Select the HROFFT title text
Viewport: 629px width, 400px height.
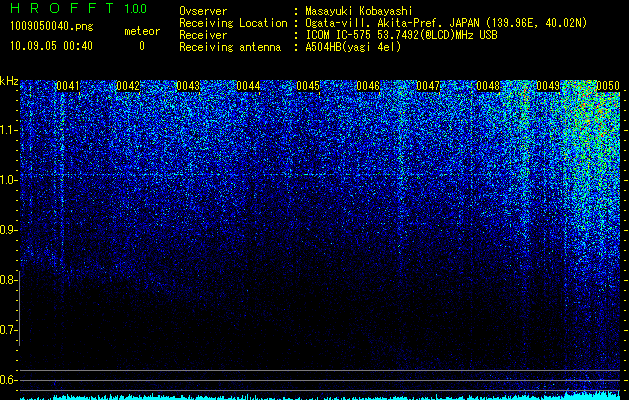[x=62, y=8]
